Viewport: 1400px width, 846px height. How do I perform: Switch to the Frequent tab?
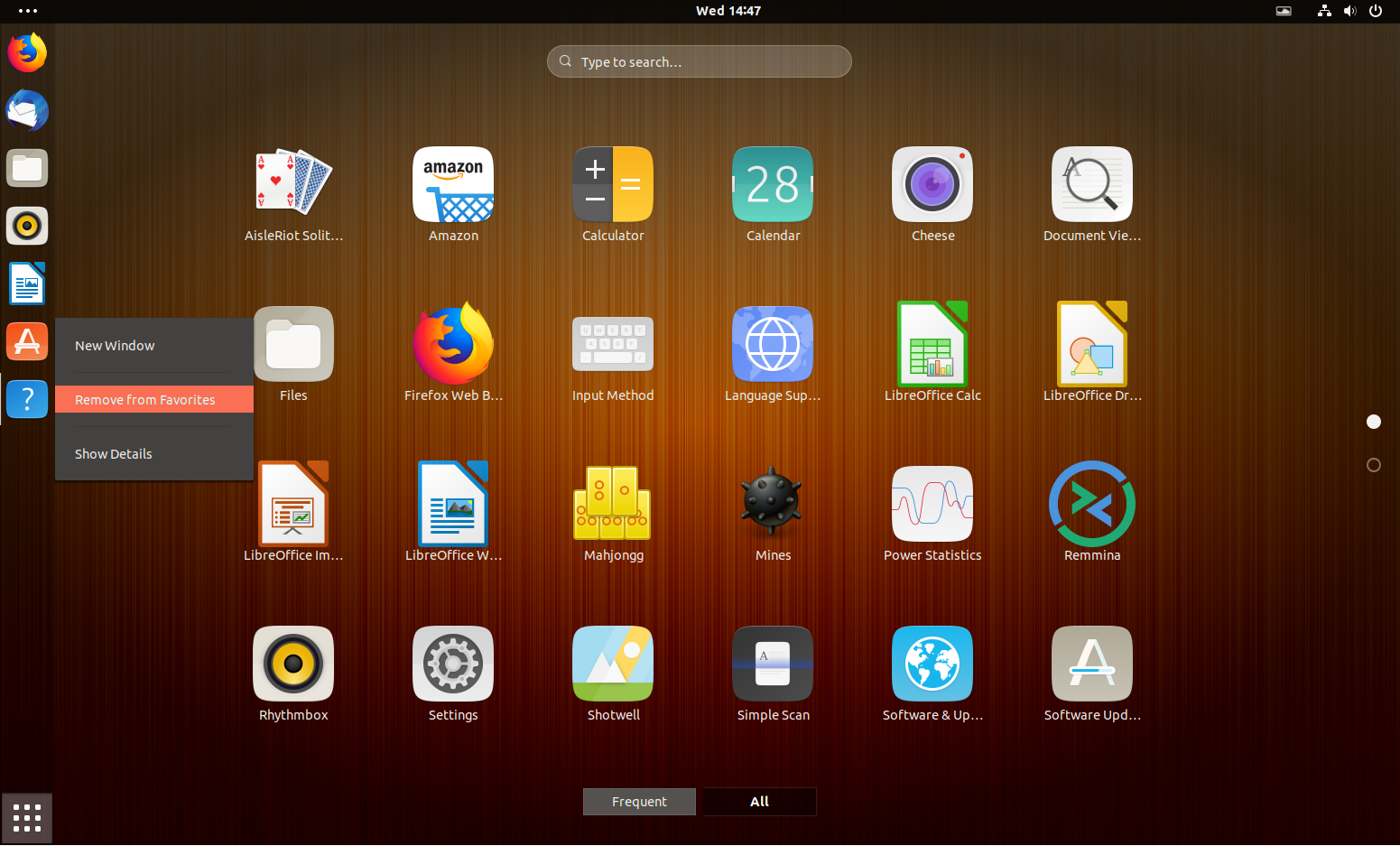pyautogui.click(x=639, y=802)
